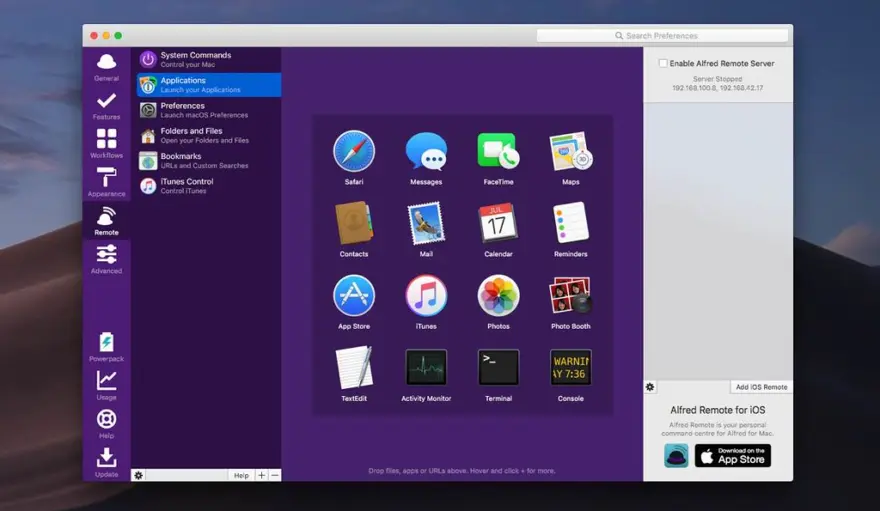Click the FaceTime icon
880x511 pixels.
pos(498,151)
